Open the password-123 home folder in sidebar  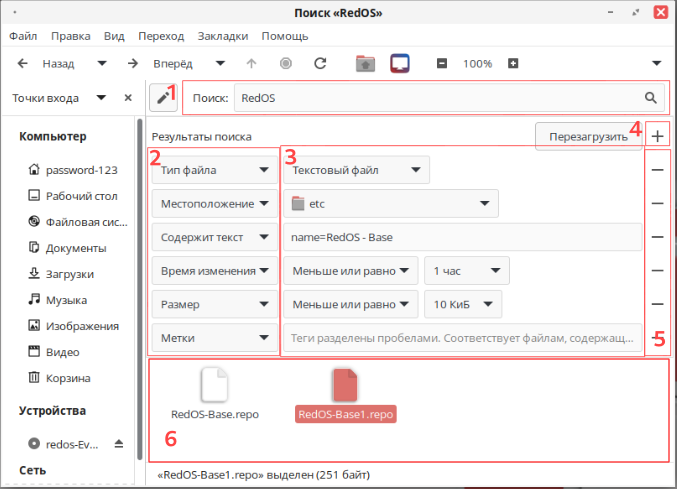click(73, 170)
